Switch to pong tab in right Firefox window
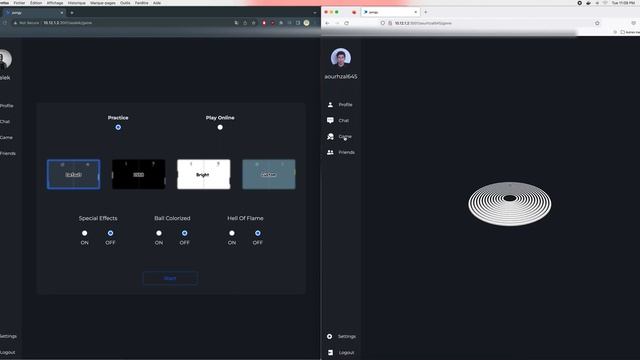Viewport: 640px width, 360px height. click(390, 12)
